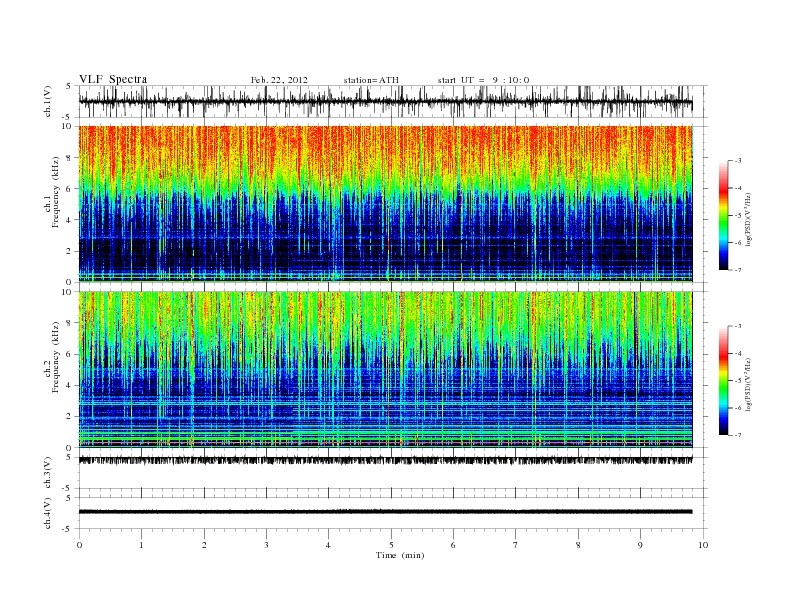Click the "8" kHz tick of ch.1 spectrogram
792x612 pixels.
point(69,158)
